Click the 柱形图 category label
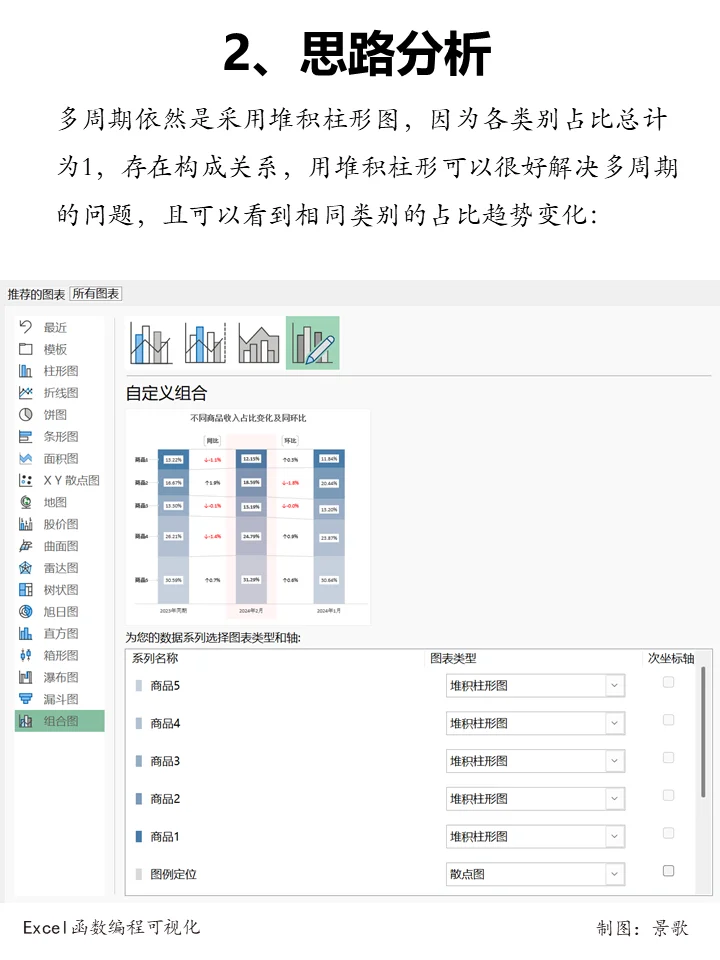Screen dimensions: 720x960 (61, 371)
